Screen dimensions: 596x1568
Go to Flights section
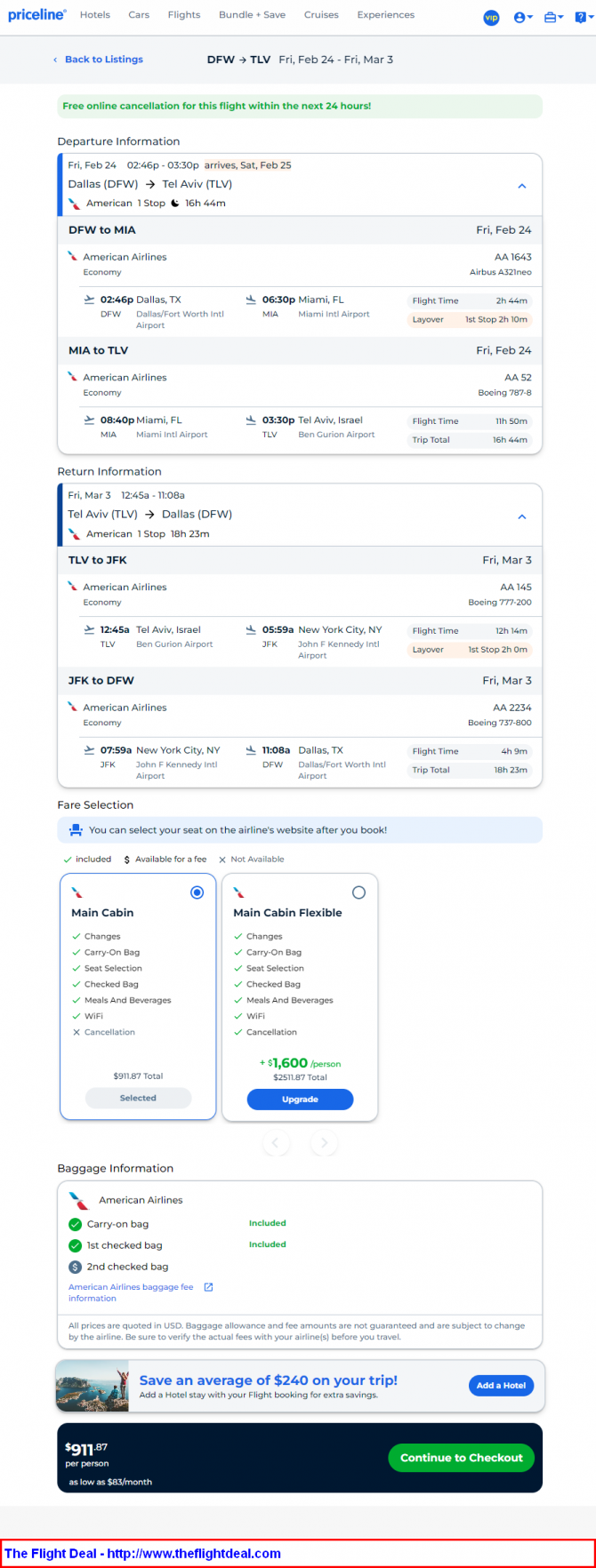[184, 15]
